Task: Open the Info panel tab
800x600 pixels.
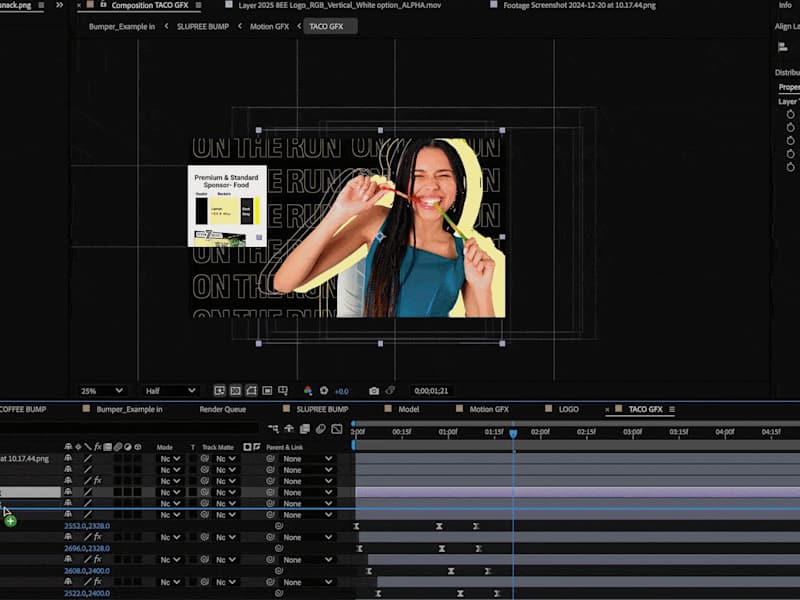Action: (x=785, y=5)
